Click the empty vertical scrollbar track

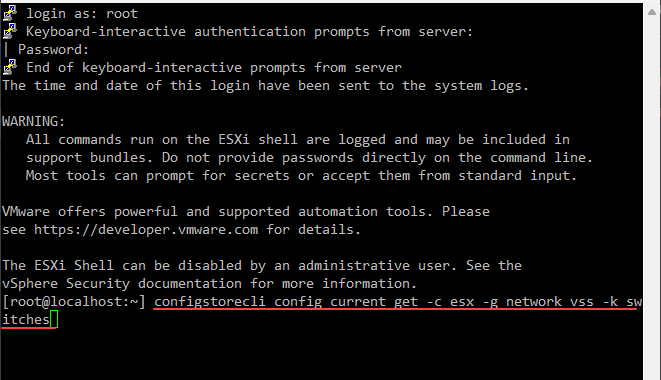pyautogui.click(x=652, y=198)
